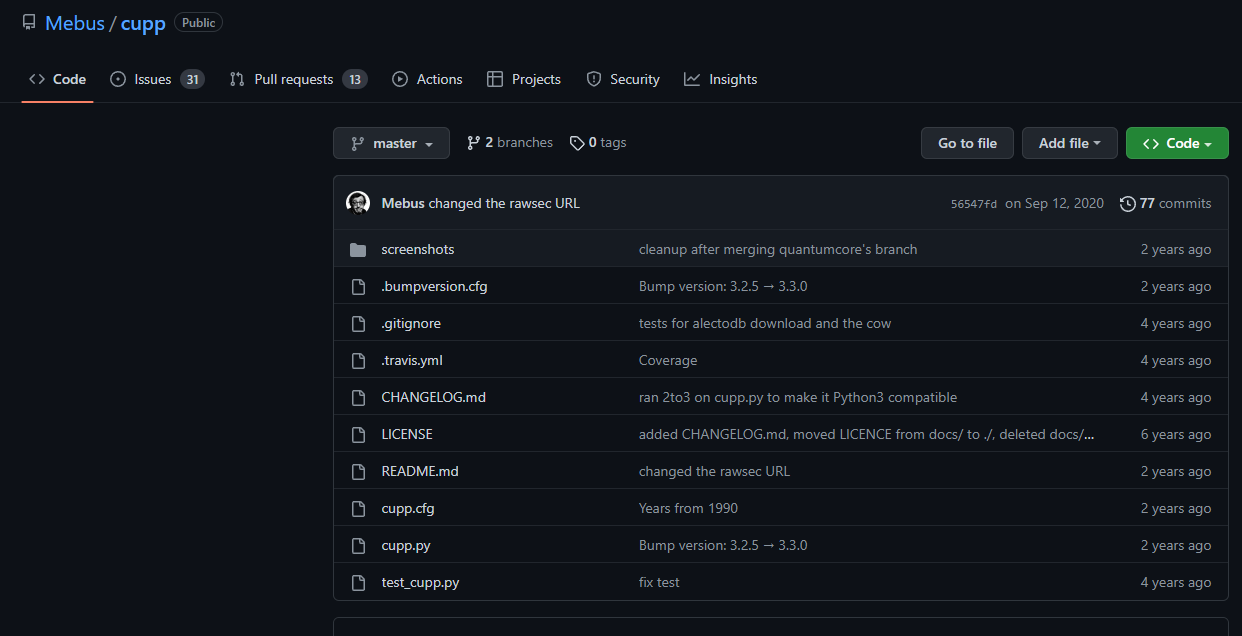Open the Issues tab

[x=157, y=79]
